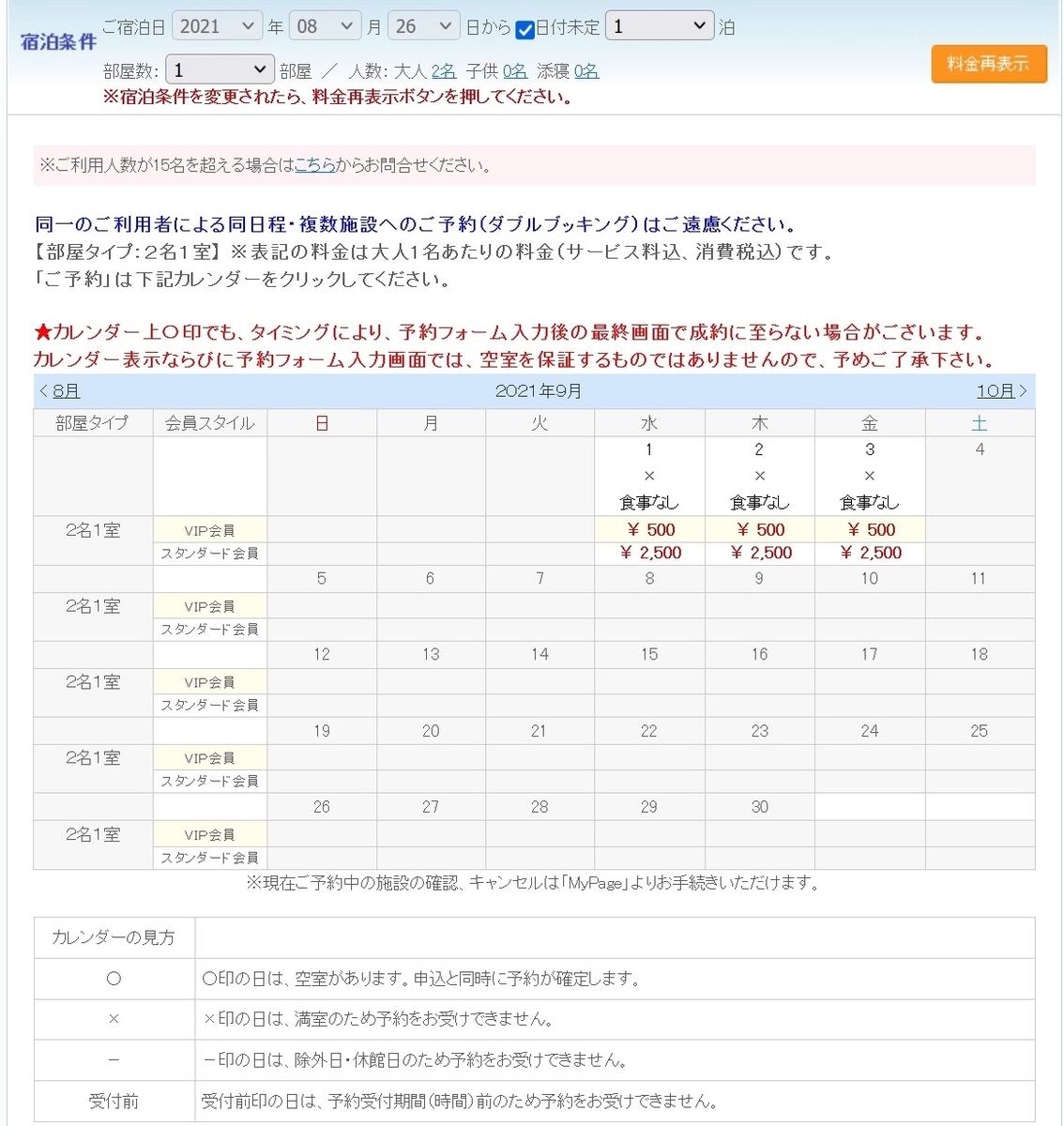Open the こちら inquiry link
This screenshot has height=1126, width=1064.
click(315, 165)
